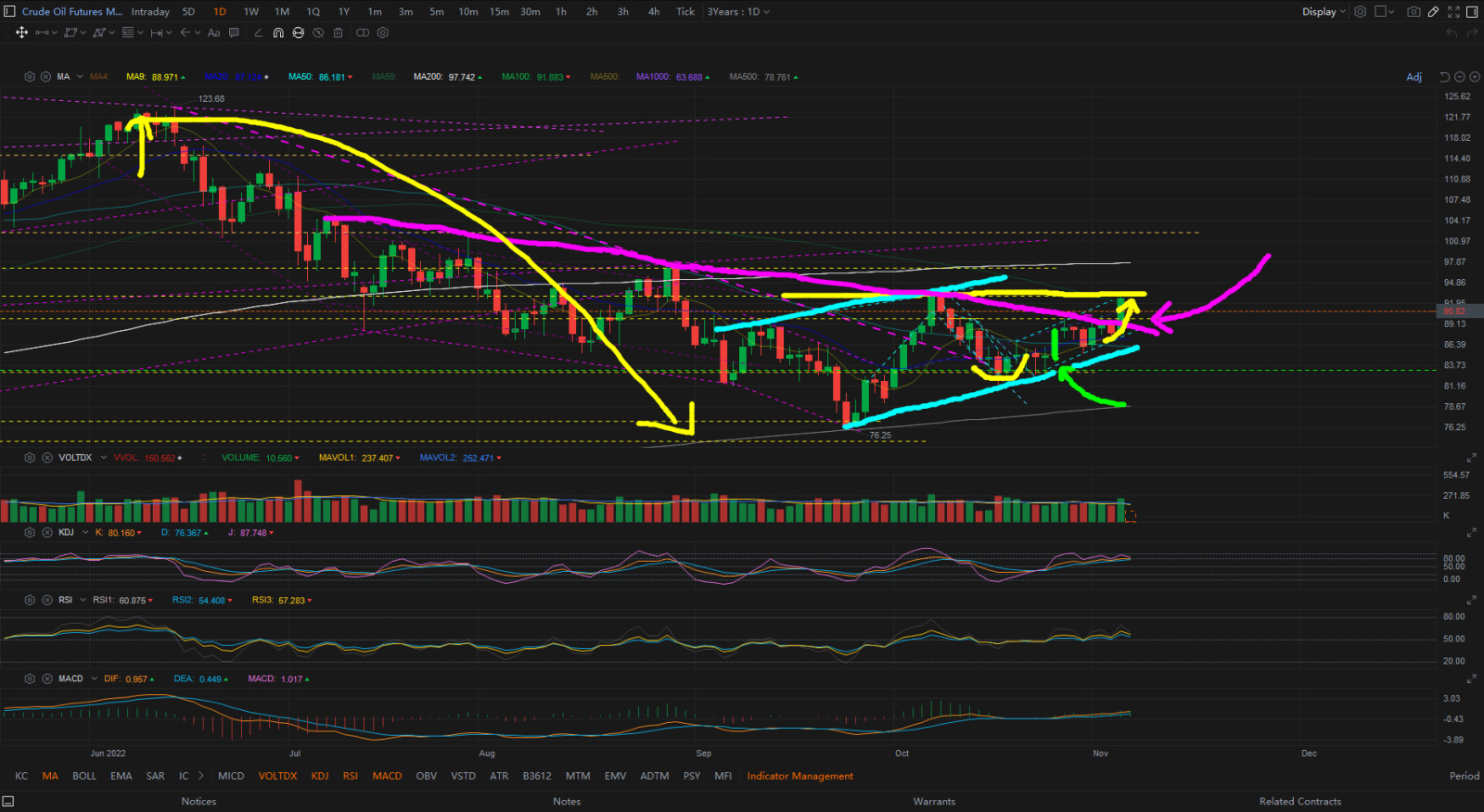
Task: Redo the drawing action
Action: [x=1472, y=32]
